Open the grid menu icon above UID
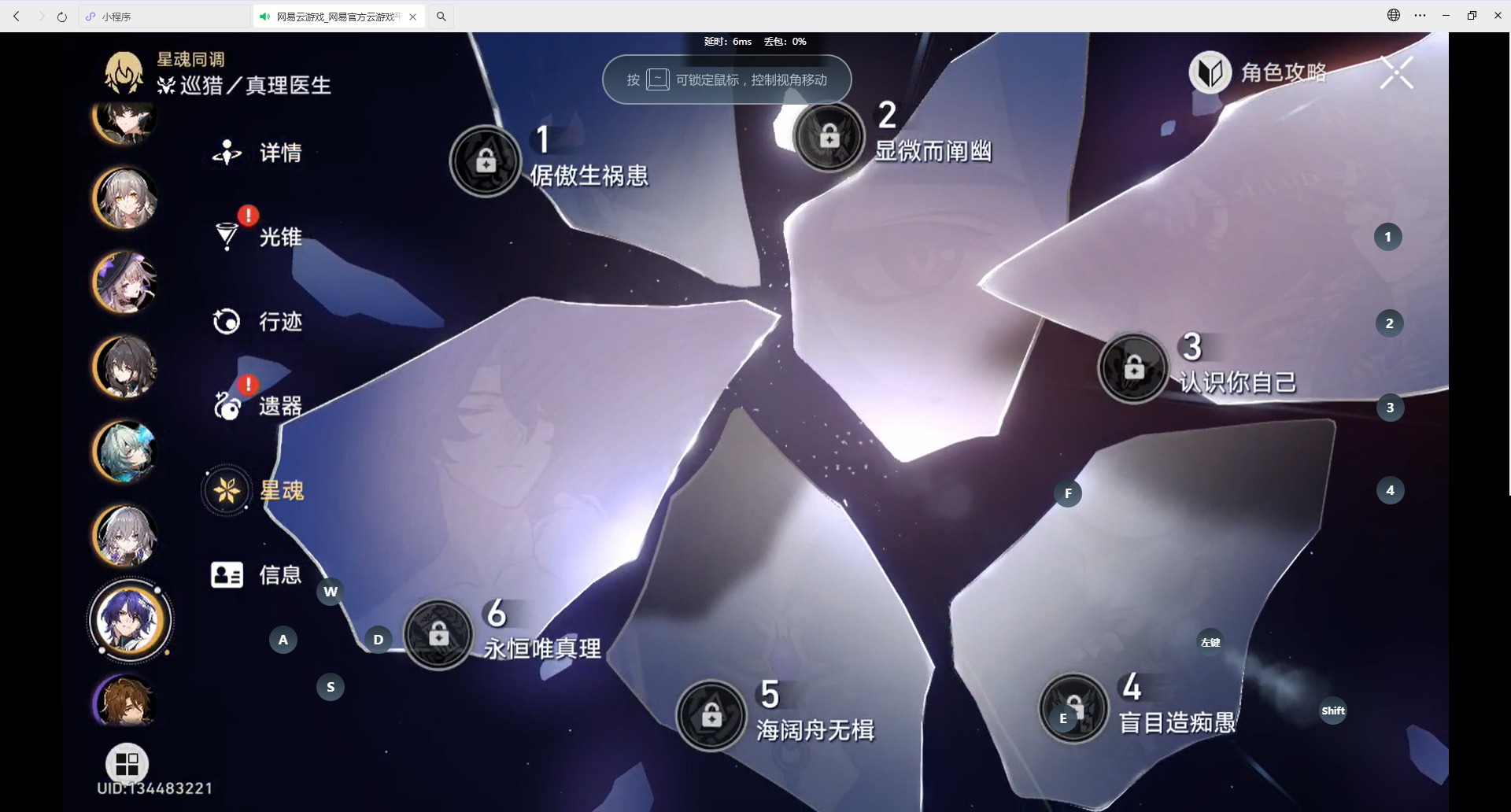The height and width of the screenshot is (812, 1511). click(127, 764)
